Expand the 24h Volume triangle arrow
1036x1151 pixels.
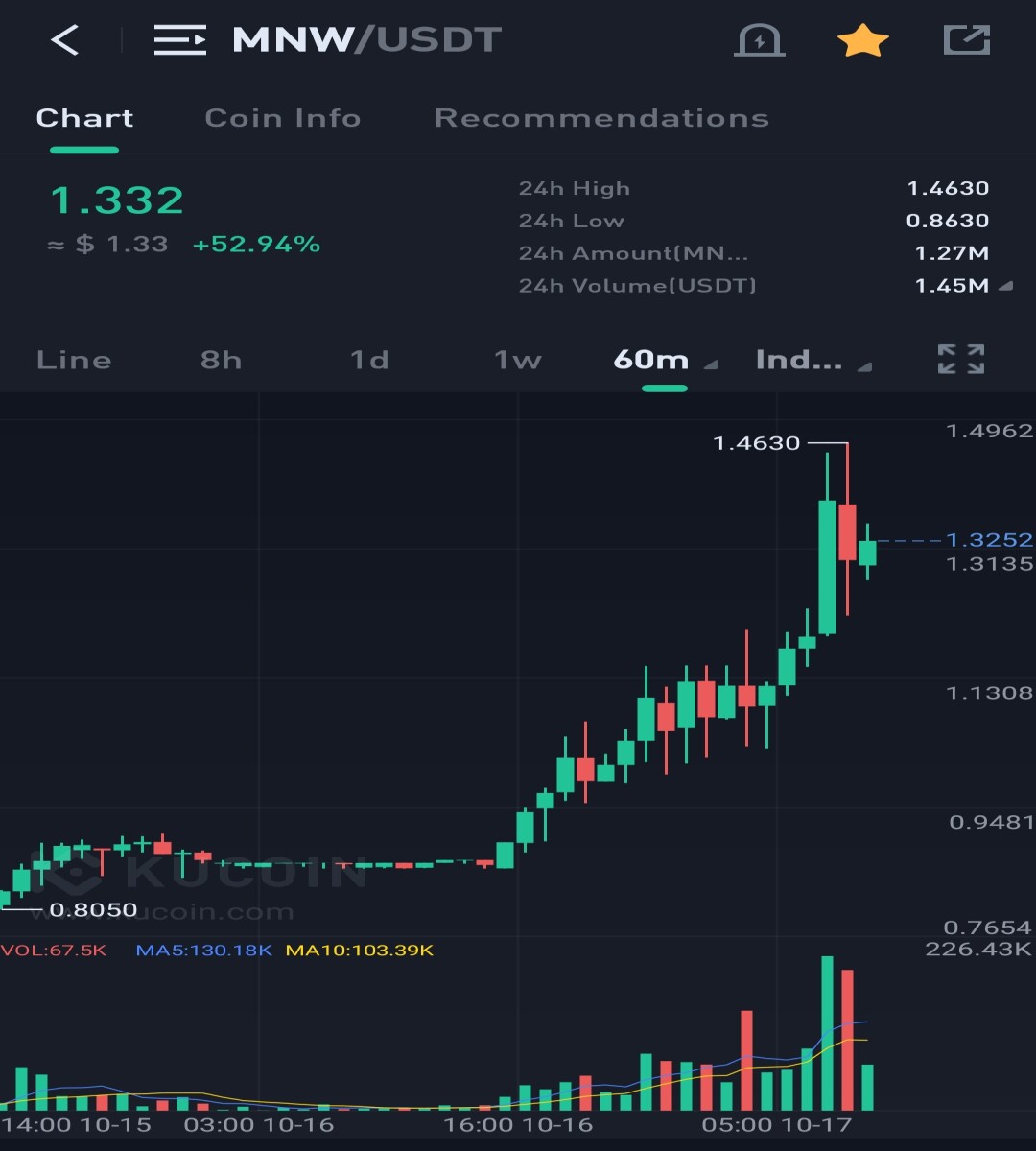tap(1004, 286)
